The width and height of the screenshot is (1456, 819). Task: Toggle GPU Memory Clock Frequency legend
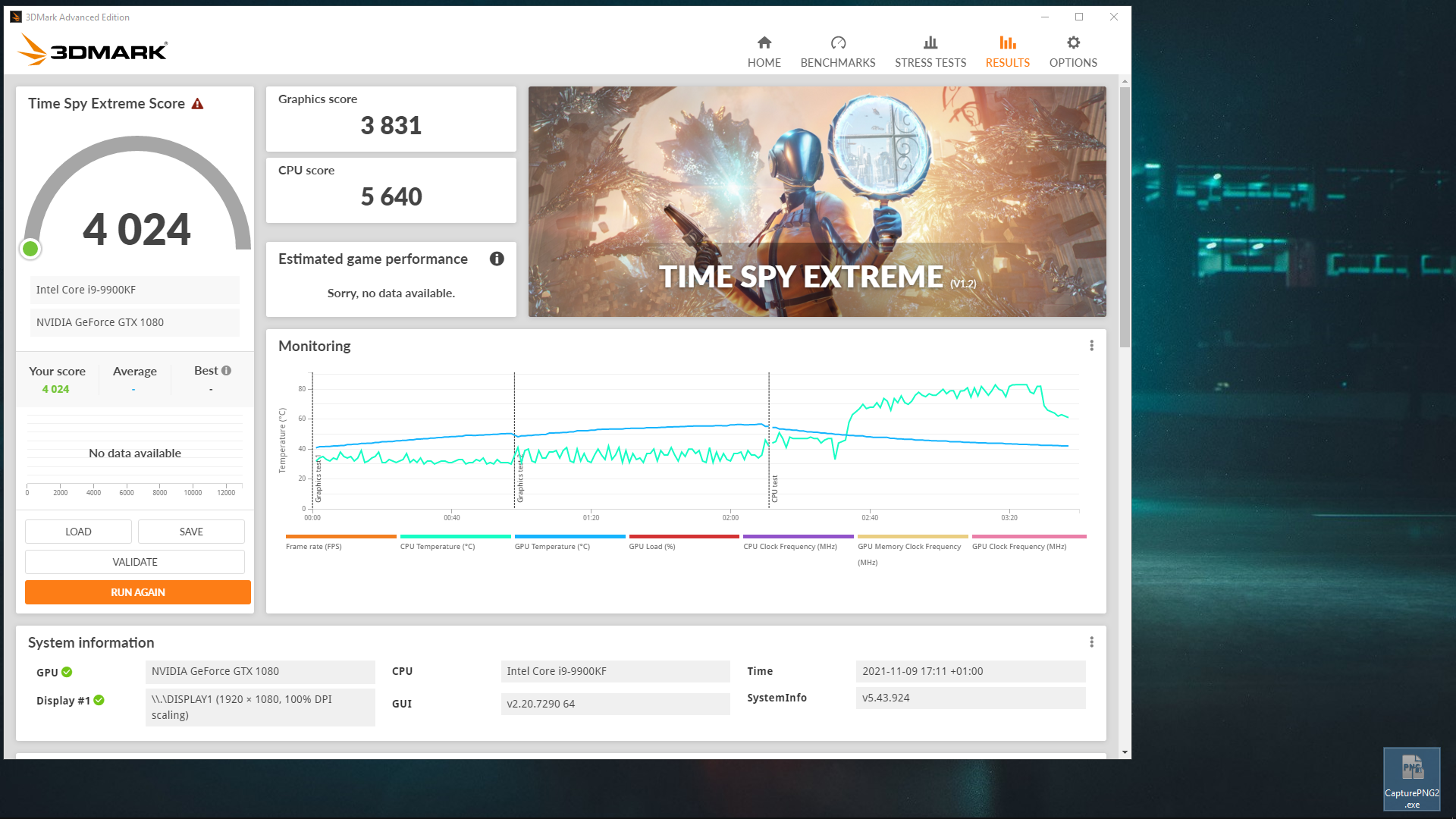point(912,551)
